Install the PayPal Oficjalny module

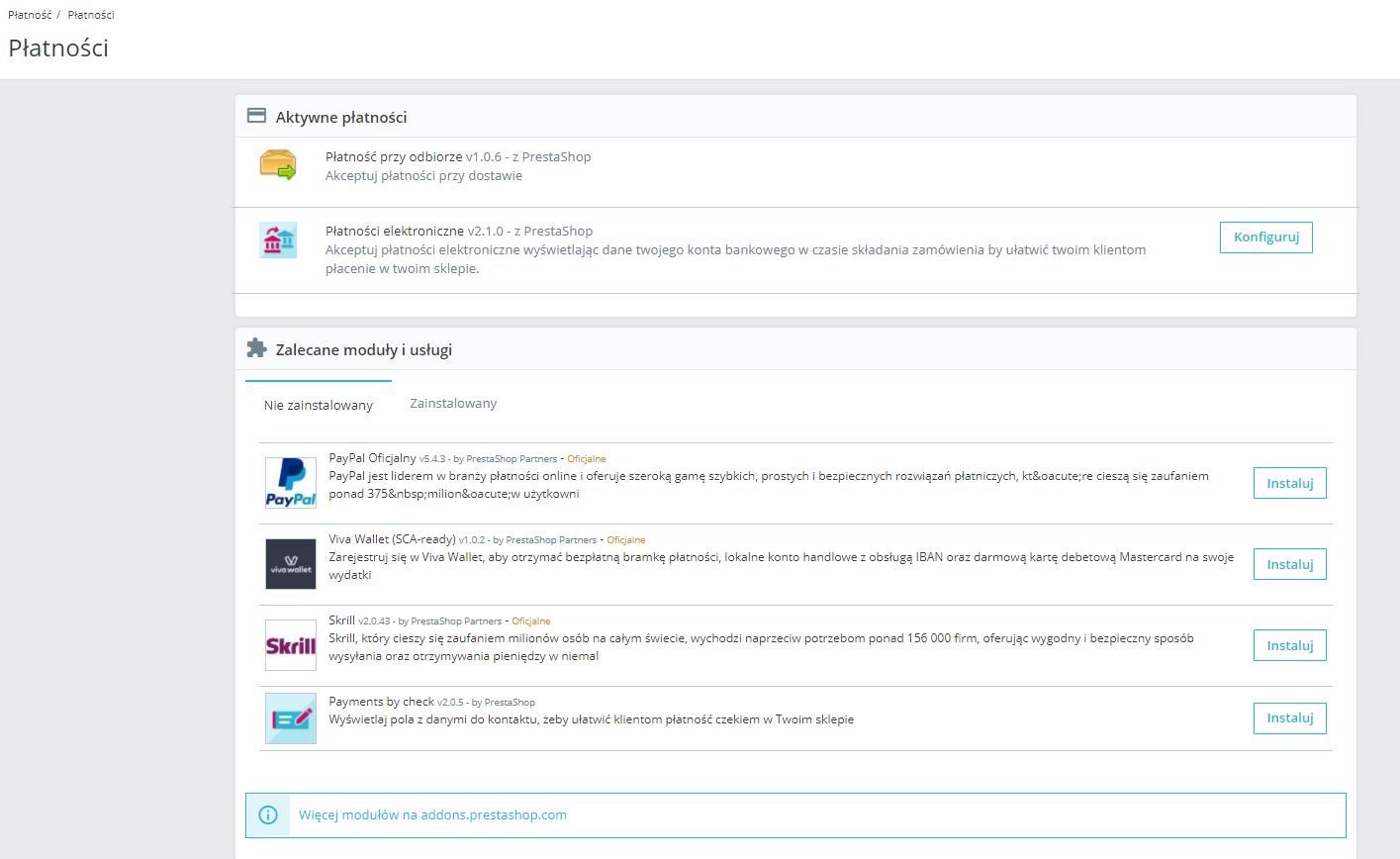1290,483
